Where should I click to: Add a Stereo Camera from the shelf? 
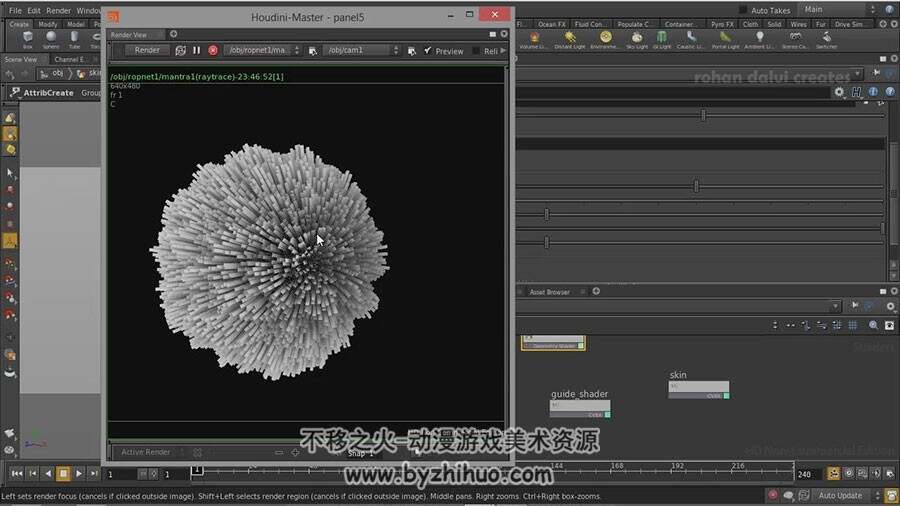pyautogui.click(x=795, y=40)
